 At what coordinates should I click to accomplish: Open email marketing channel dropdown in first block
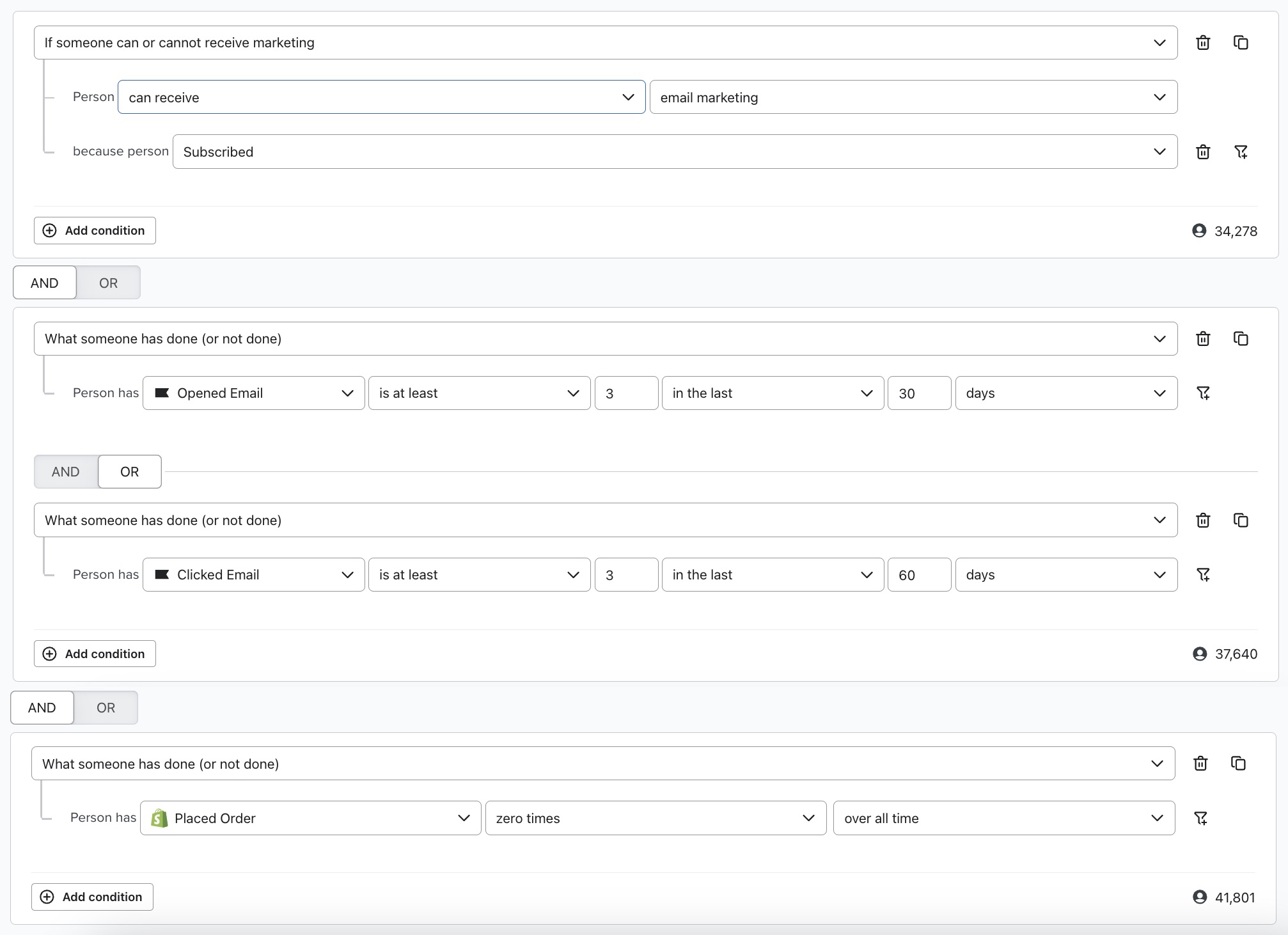point(913,97)
